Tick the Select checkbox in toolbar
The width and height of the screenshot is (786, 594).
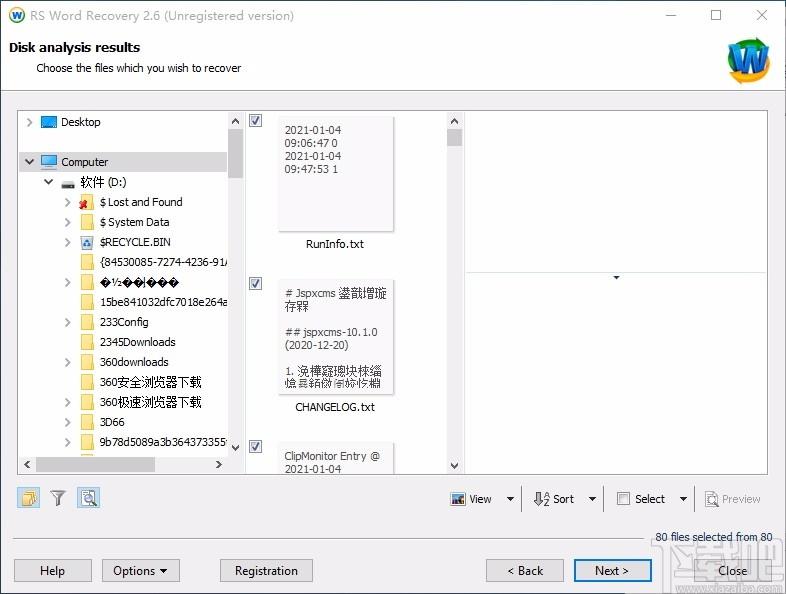pyautogui.click(x=623, y=499)
